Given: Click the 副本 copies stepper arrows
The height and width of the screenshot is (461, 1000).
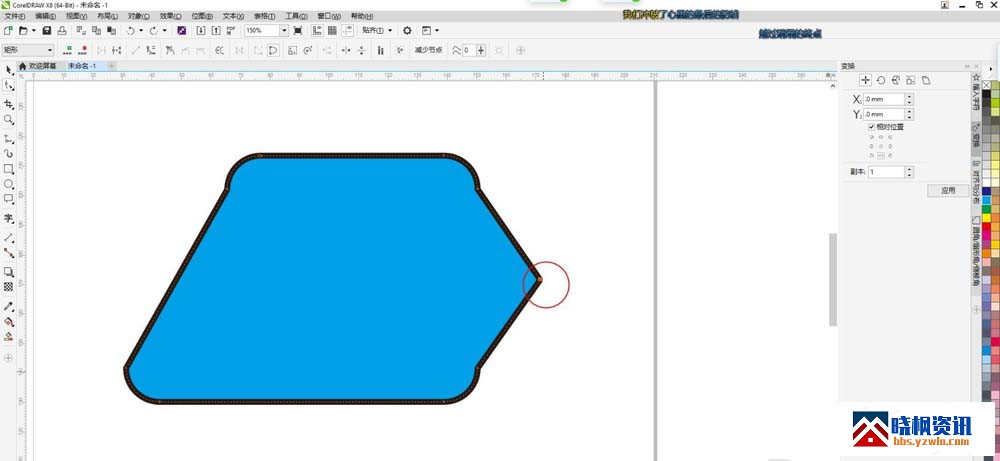Looking at the screenshot, I should [x=909, y=172].
